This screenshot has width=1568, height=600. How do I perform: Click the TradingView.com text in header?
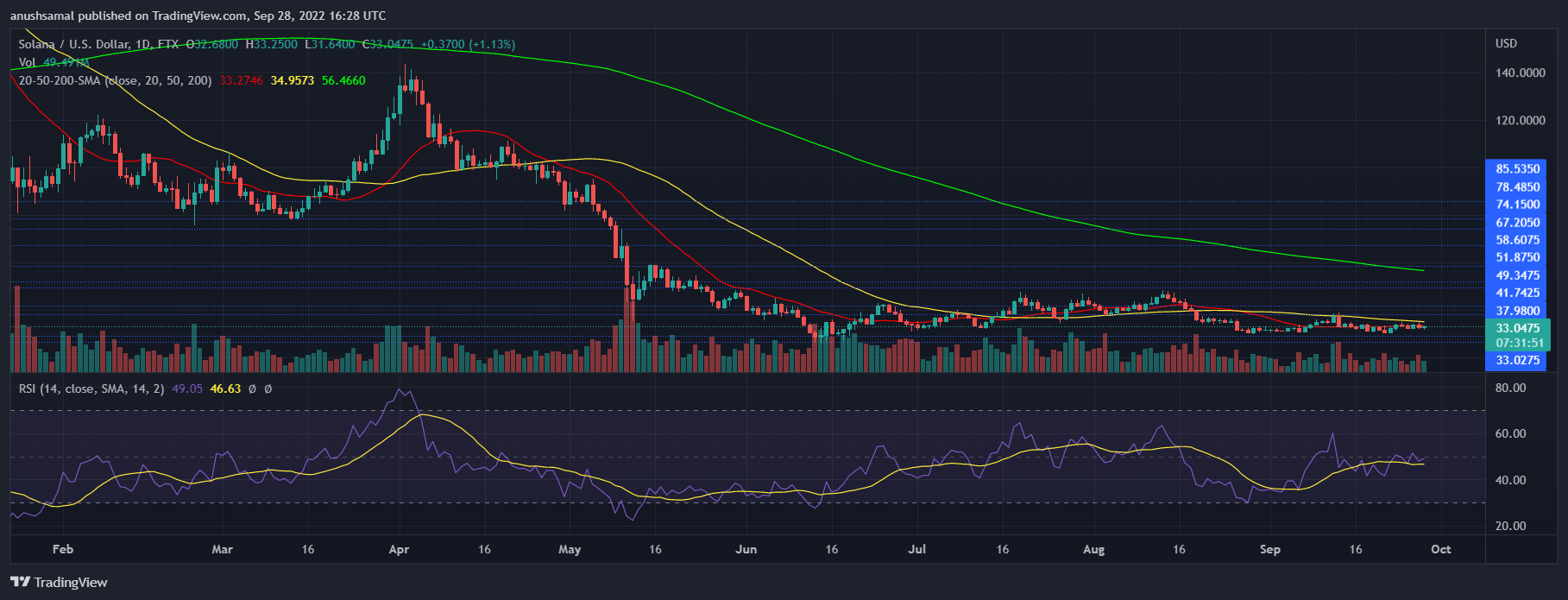coord(200,16)
